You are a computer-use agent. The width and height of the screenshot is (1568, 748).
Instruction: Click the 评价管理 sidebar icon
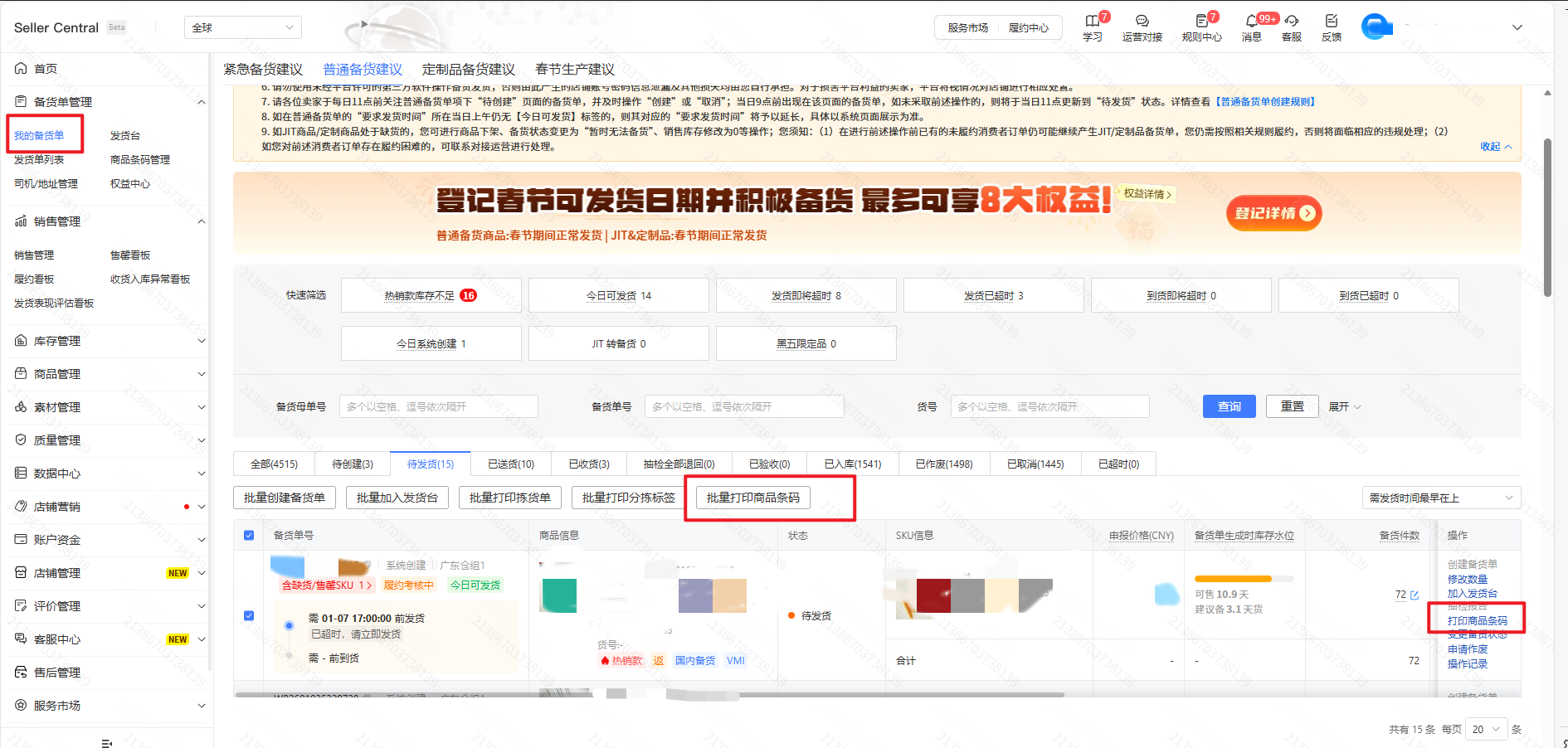(x=21, y=605)
